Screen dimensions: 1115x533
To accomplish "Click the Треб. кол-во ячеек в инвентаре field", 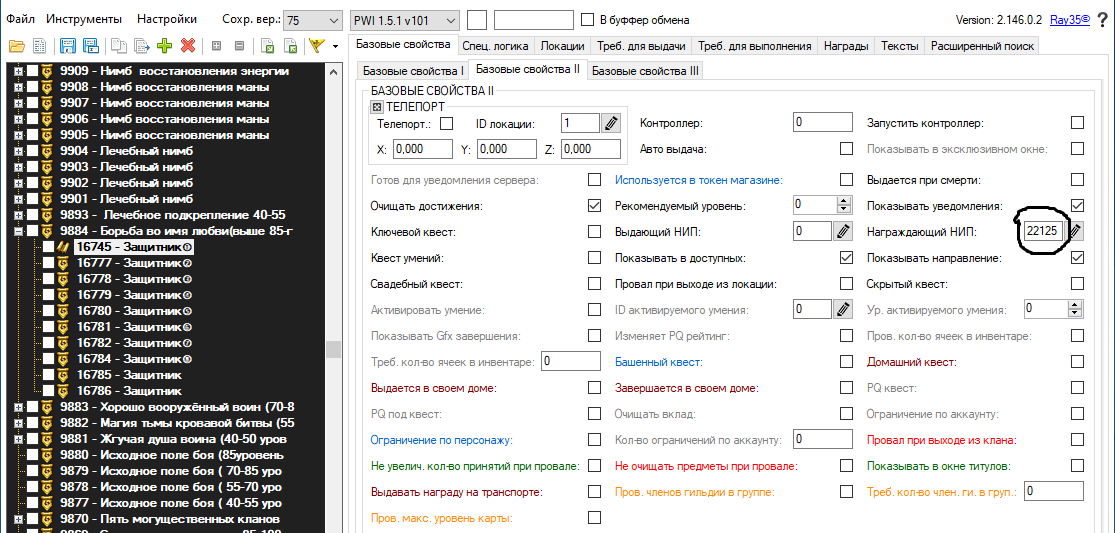I will 571,361.
